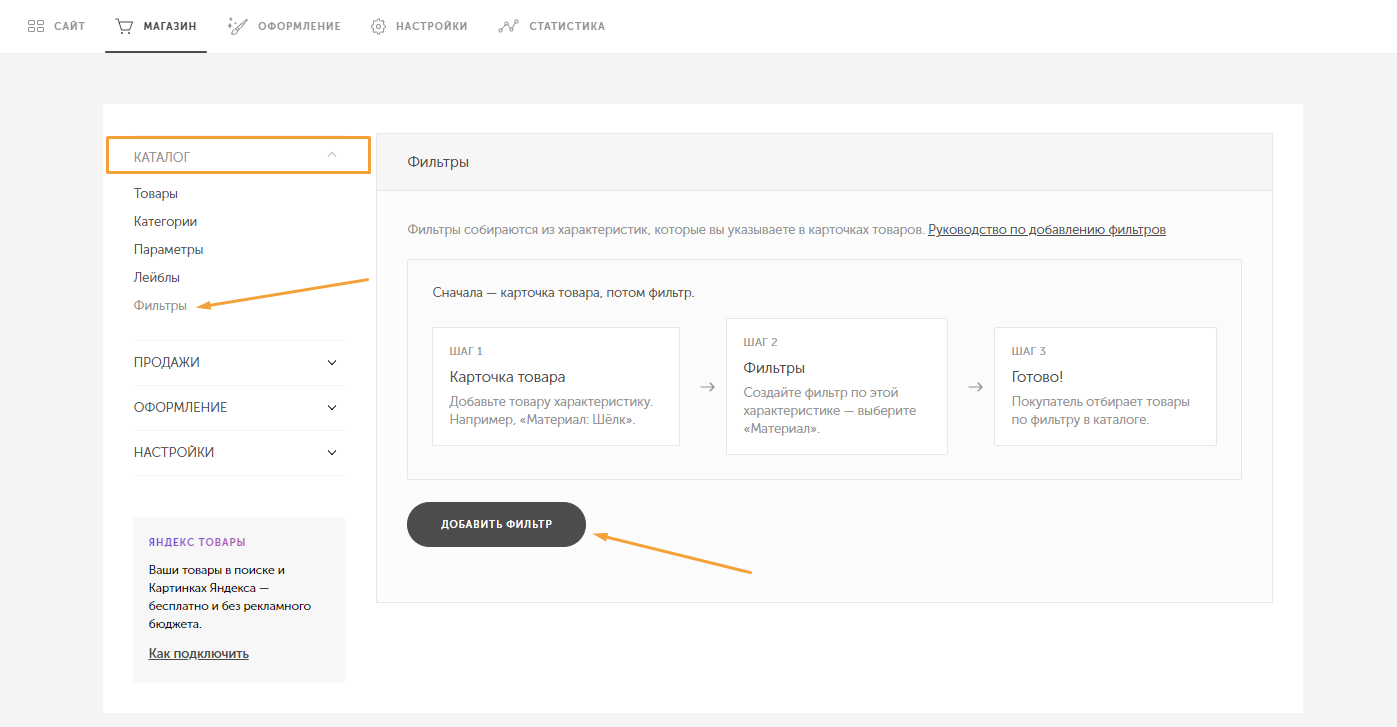Select Фильтры in the catalog menu

pos(160,305)
